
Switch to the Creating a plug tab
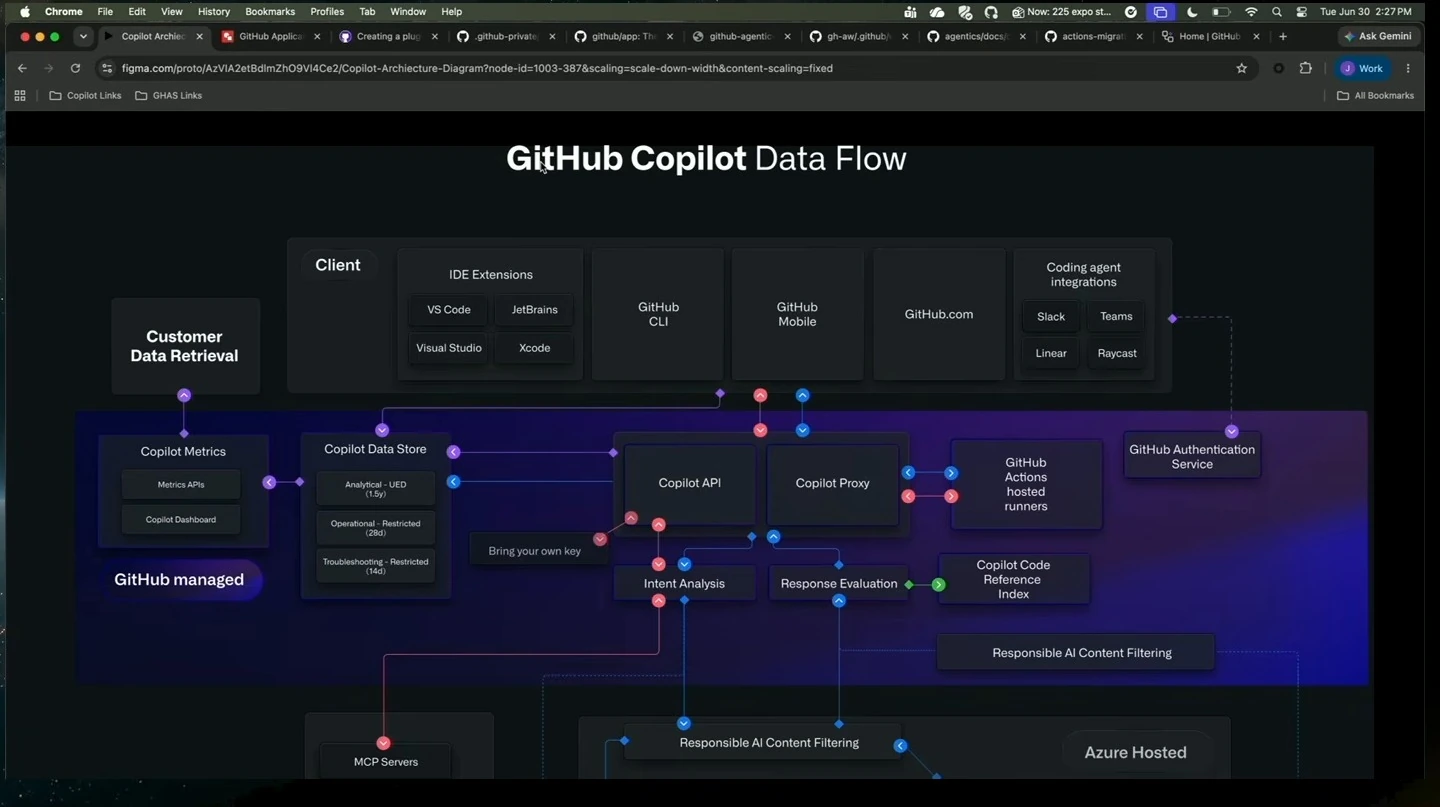click(x=388, y=36)
